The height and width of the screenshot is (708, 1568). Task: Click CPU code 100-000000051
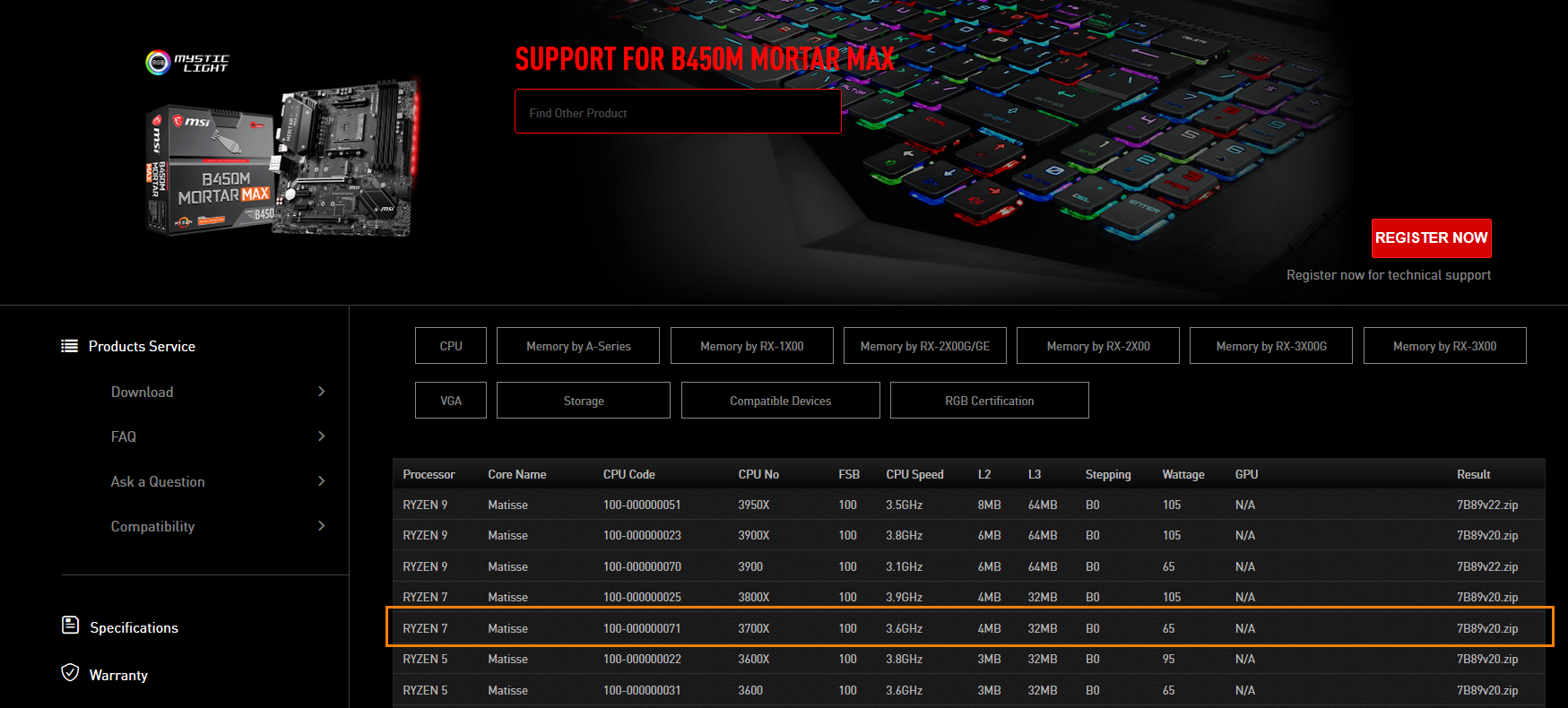pyautogui.click(x=642, y=505)
